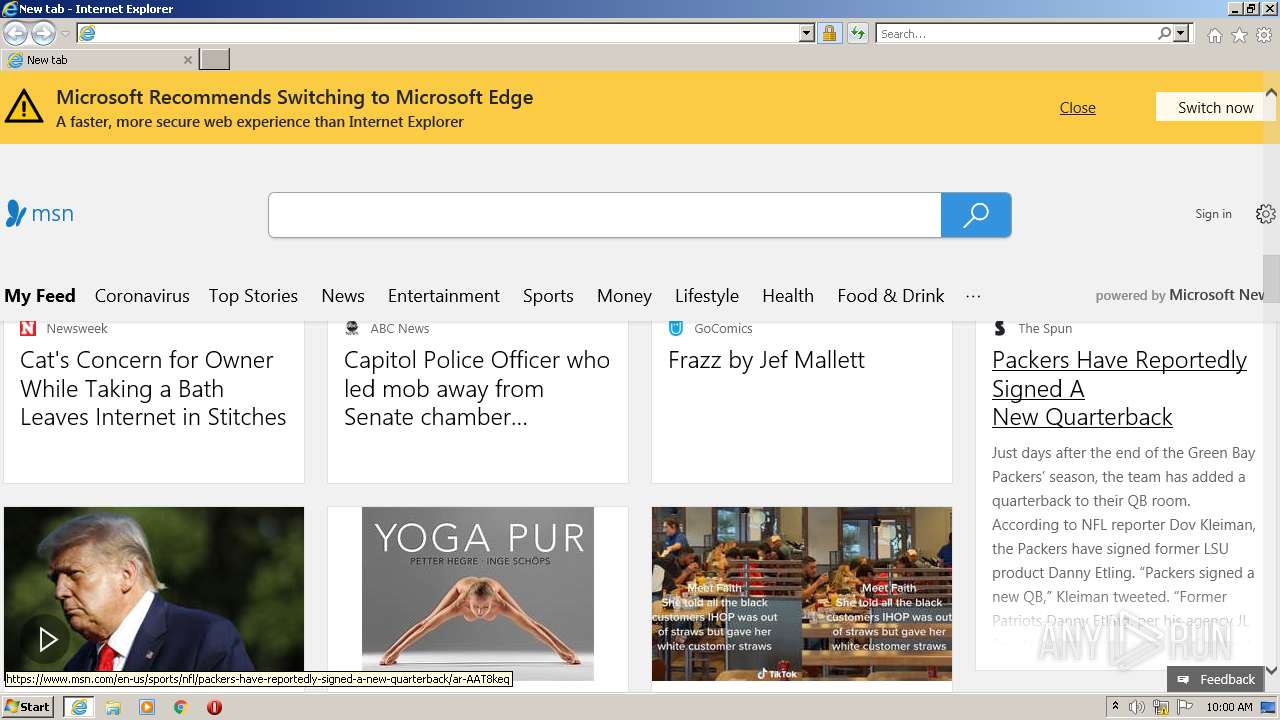Click the page scrollbar down arrow
1280x720 pixels.
click(x=1271, y=671)
